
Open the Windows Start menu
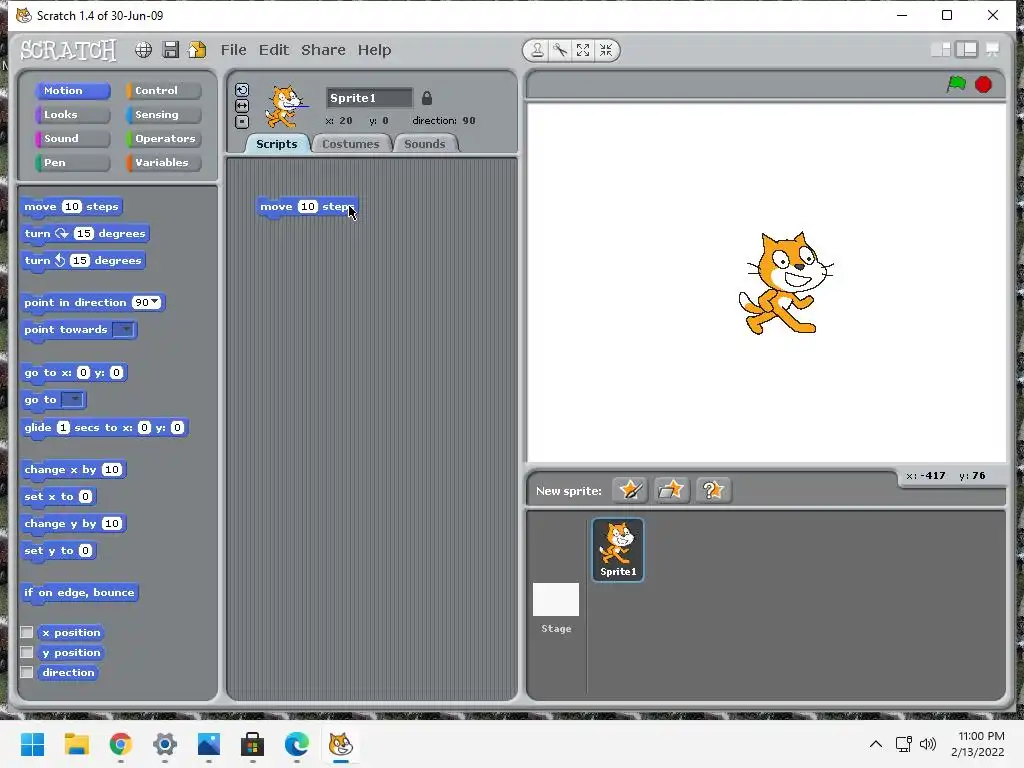click(33, 744)
